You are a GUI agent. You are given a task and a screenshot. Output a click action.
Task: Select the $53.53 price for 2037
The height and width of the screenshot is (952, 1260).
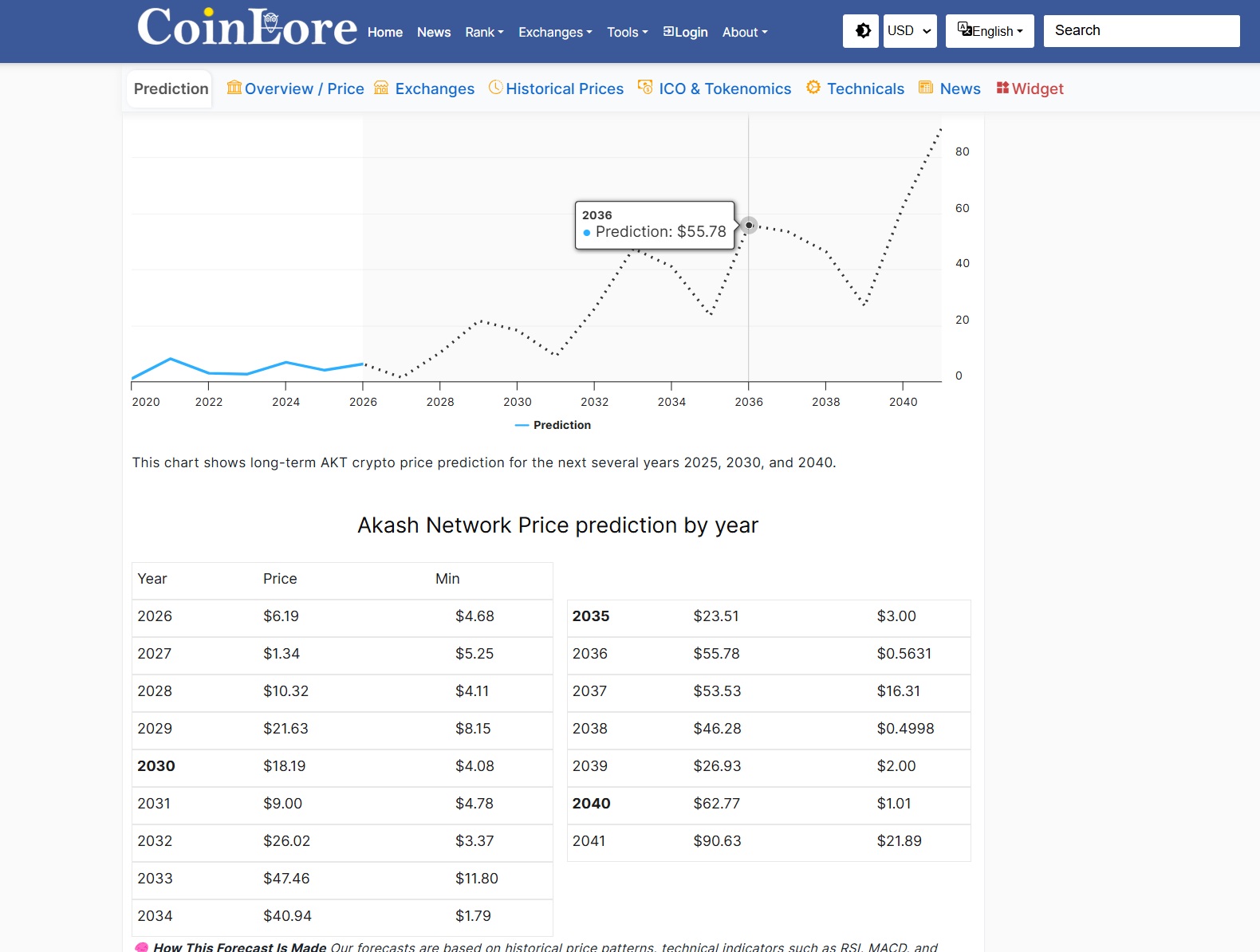click(718, 691)
